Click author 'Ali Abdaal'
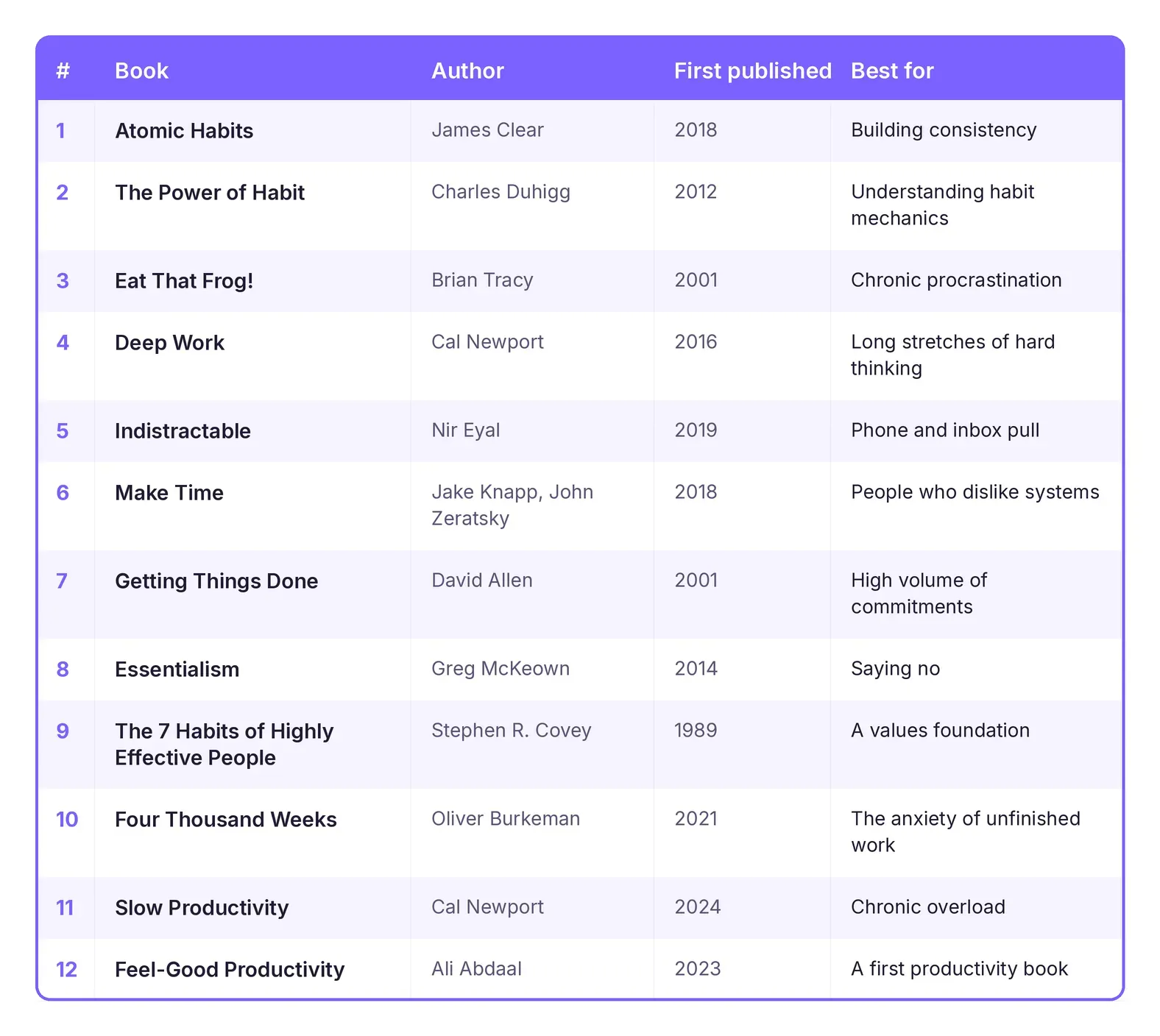 pyautogui.click(x=476, y=969)
